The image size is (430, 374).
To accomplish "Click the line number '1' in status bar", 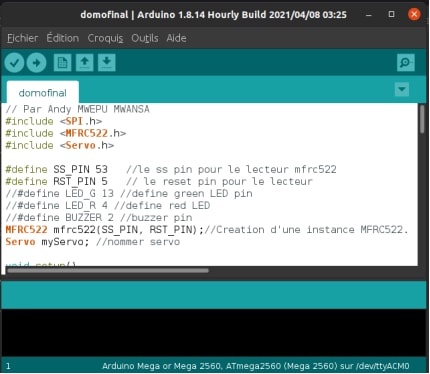I will point(8,366).
